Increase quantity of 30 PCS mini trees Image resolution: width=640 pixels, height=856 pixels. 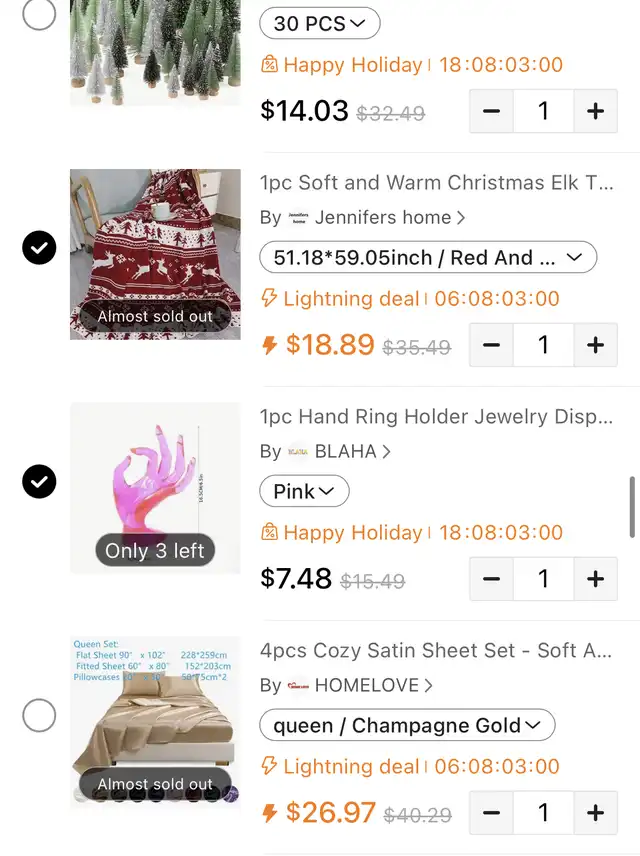click(595, 111)
